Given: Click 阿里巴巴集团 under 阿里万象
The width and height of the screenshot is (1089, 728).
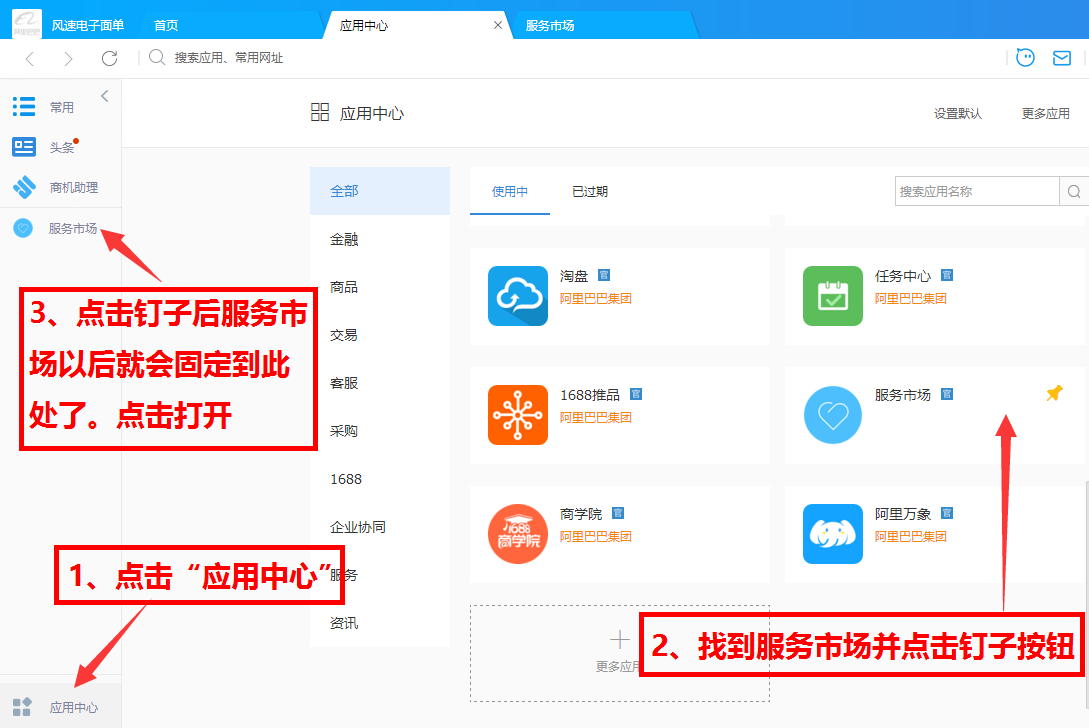Looking at the screenshot, I should (x=911, y=536).
